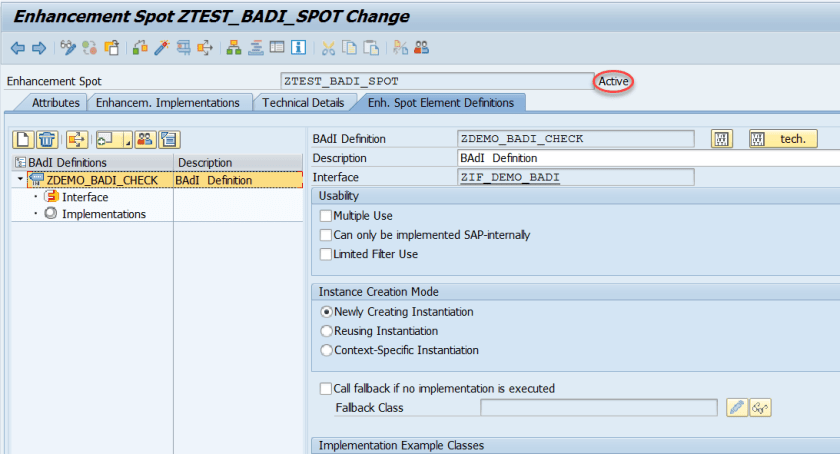The width and height of the screenshot is (840, 454).
Task: Click the Fallback Class input field
Action: [x=599, y=408]
